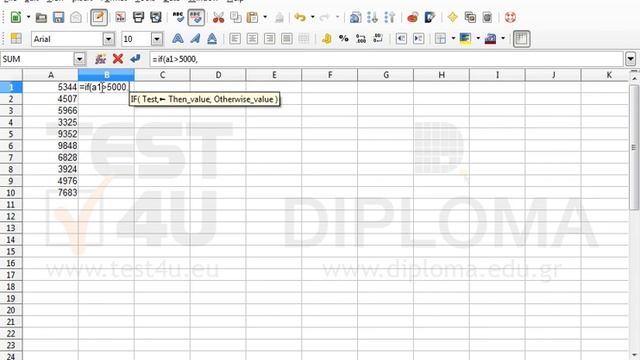Select column C header
The width and height of the screenshot is (640, 360).
pos(162,75)
